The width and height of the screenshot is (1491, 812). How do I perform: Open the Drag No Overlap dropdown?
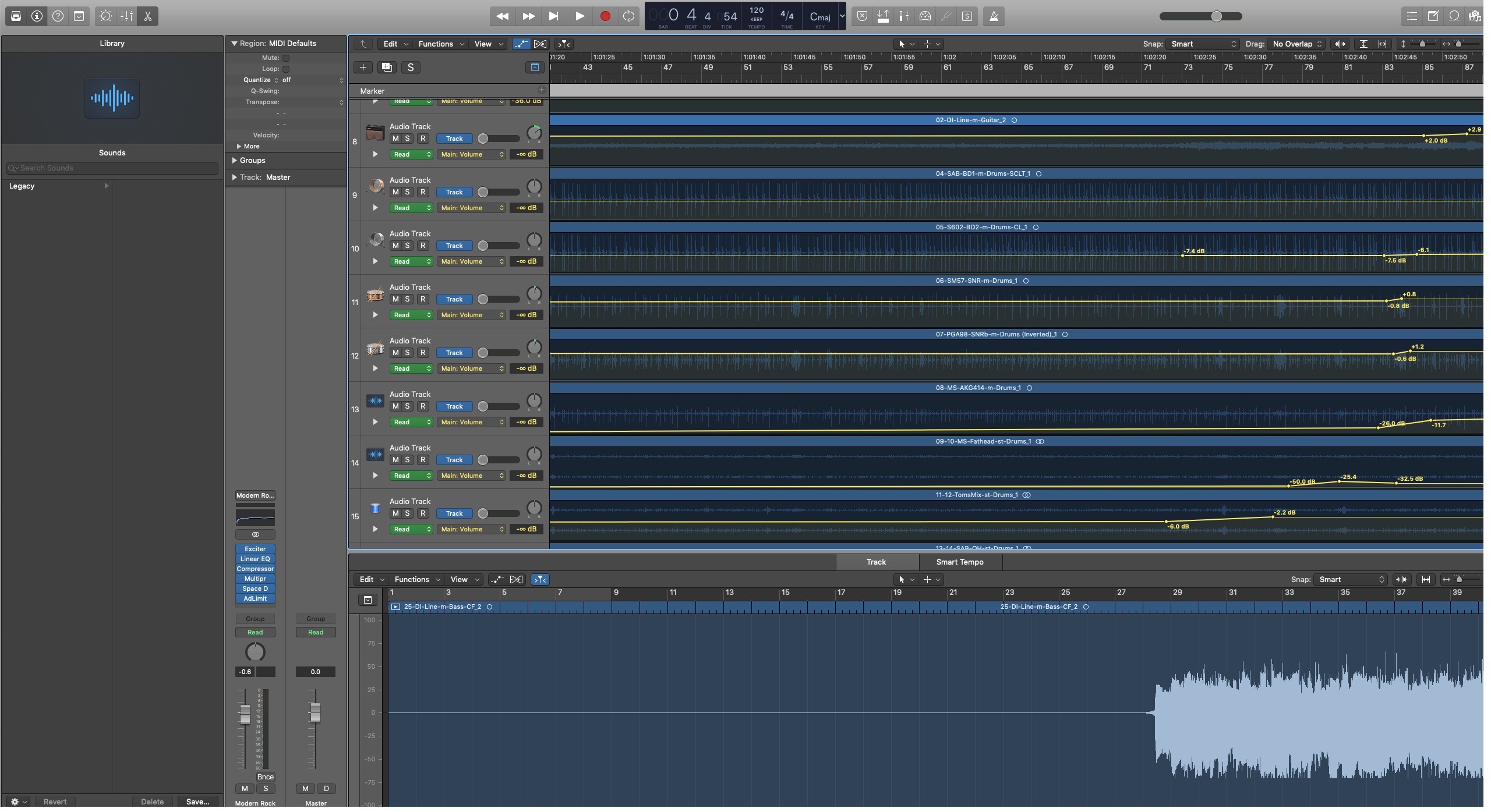pos(1297,44)
